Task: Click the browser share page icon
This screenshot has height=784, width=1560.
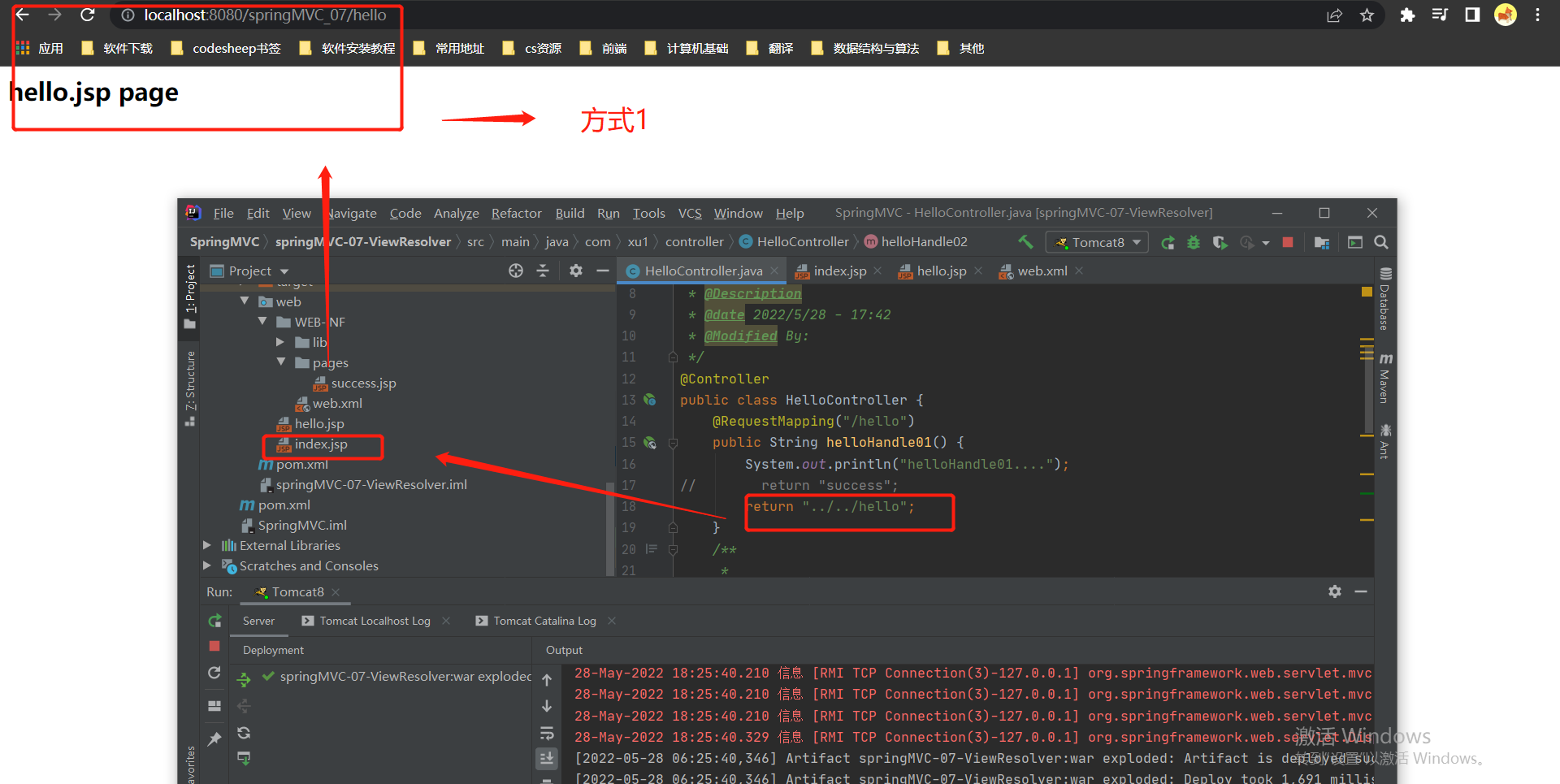Action: (1335, 15)
